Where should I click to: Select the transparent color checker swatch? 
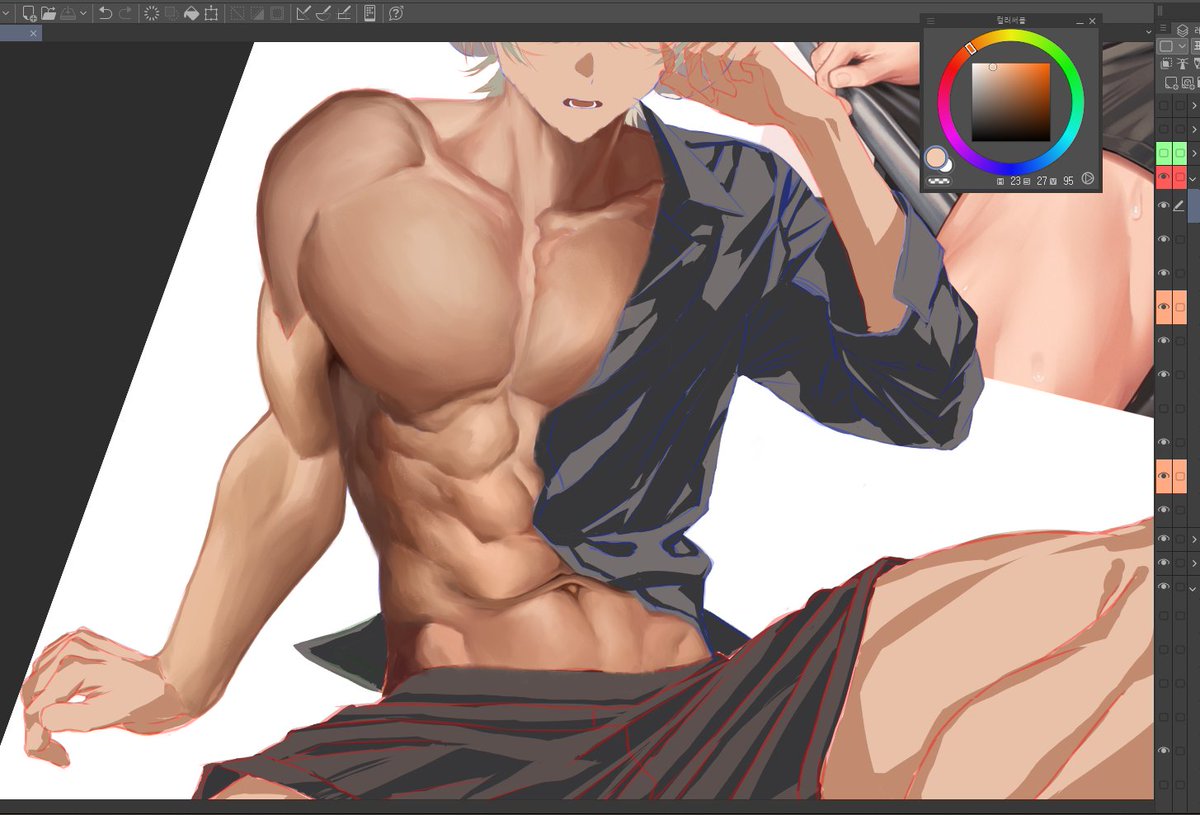coord(938,181)
